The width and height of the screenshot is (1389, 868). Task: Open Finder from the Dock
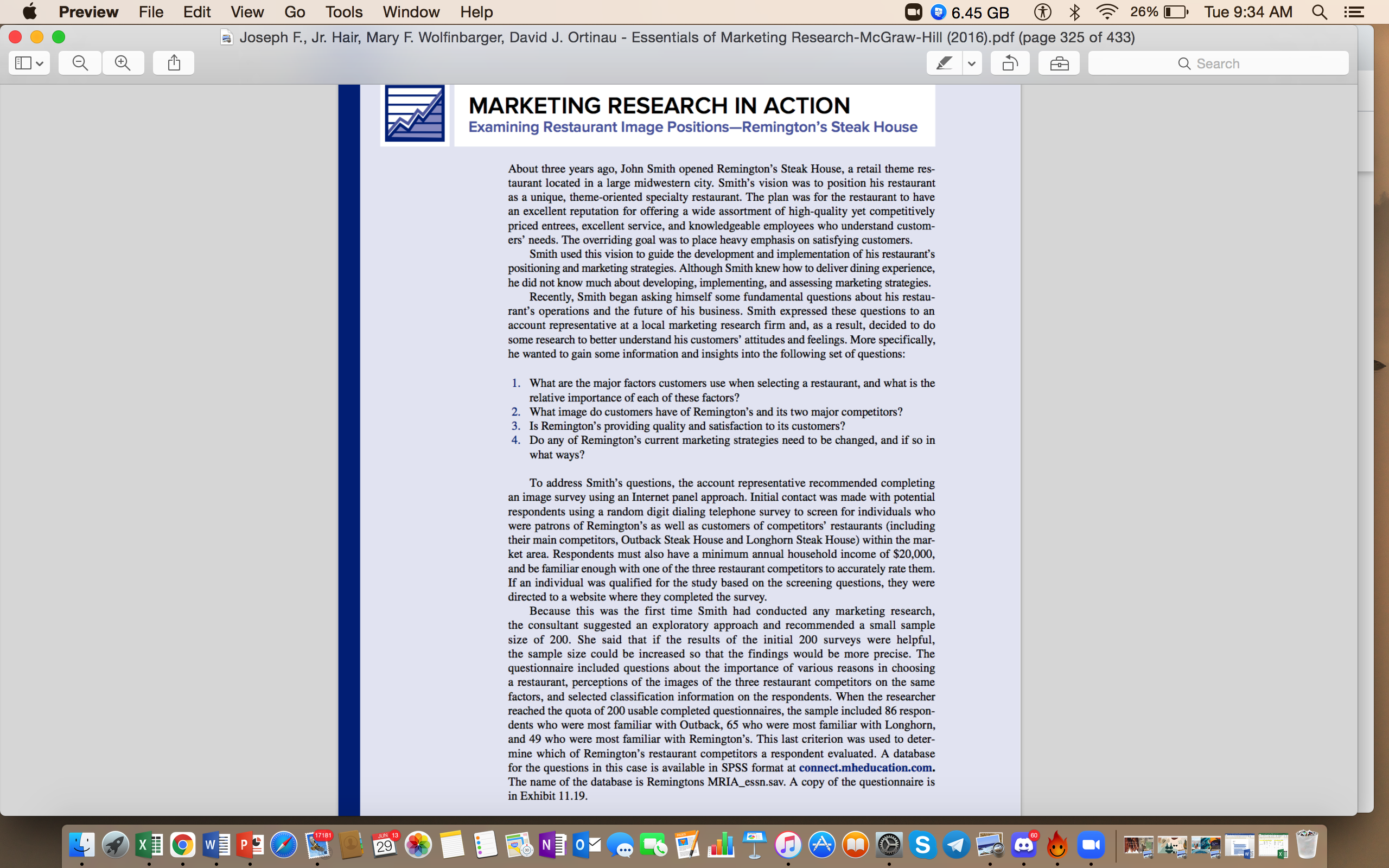click(x=81, y=845)
